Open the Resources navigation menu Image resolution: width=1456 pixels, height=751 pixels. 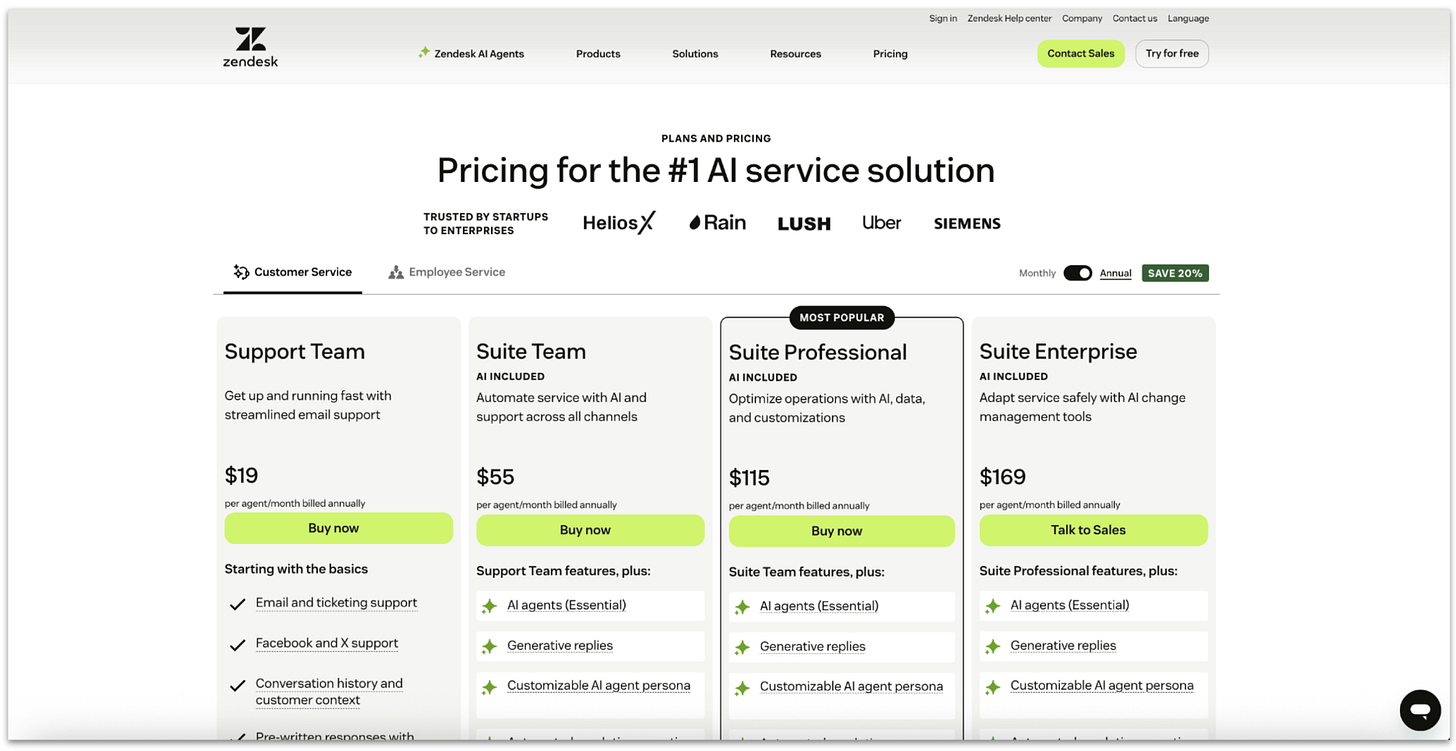(795, 54)
